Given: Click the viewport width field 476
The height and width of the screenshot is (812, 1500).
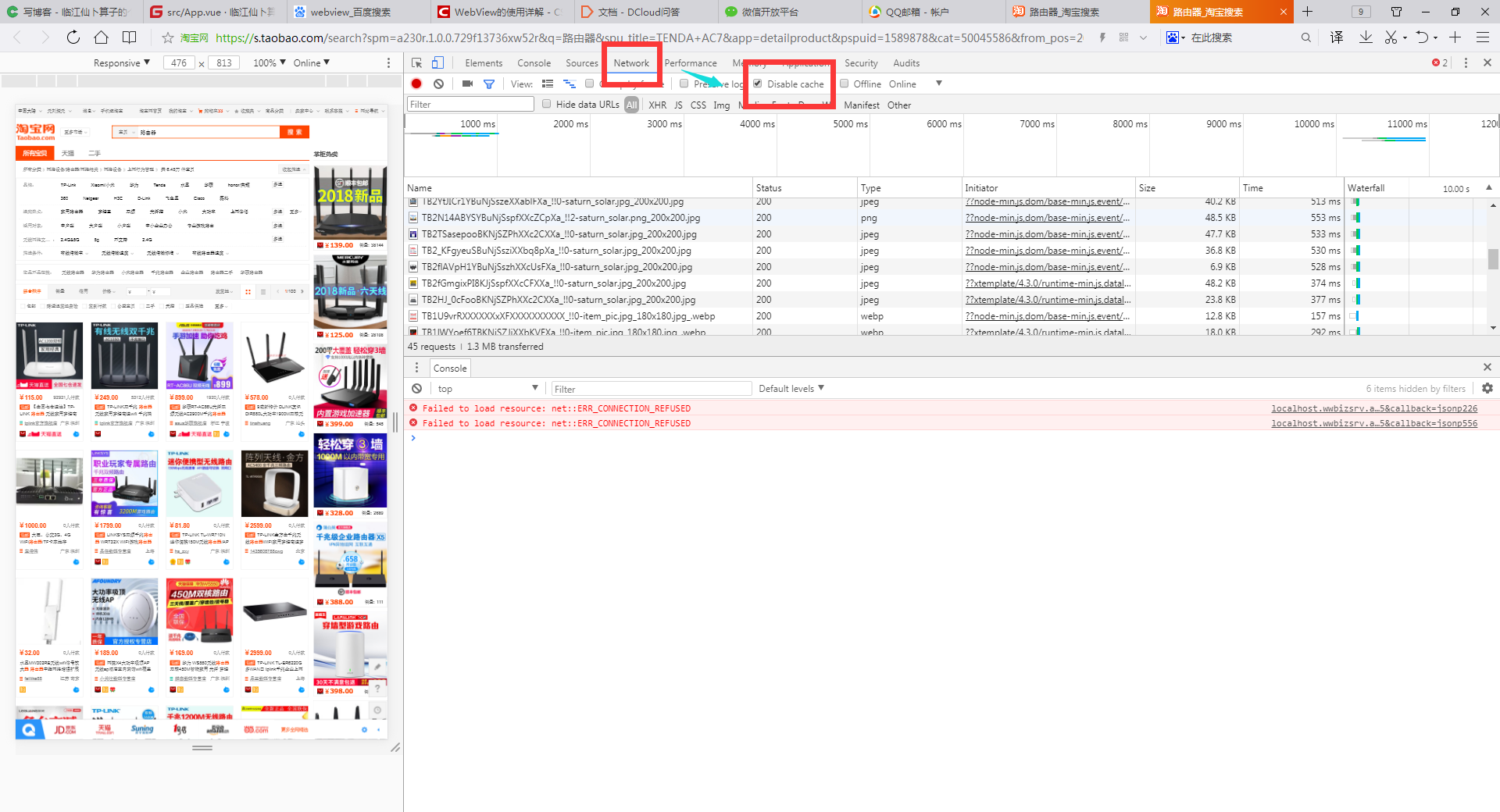Looking at the screenshot, I should point(180,63).
